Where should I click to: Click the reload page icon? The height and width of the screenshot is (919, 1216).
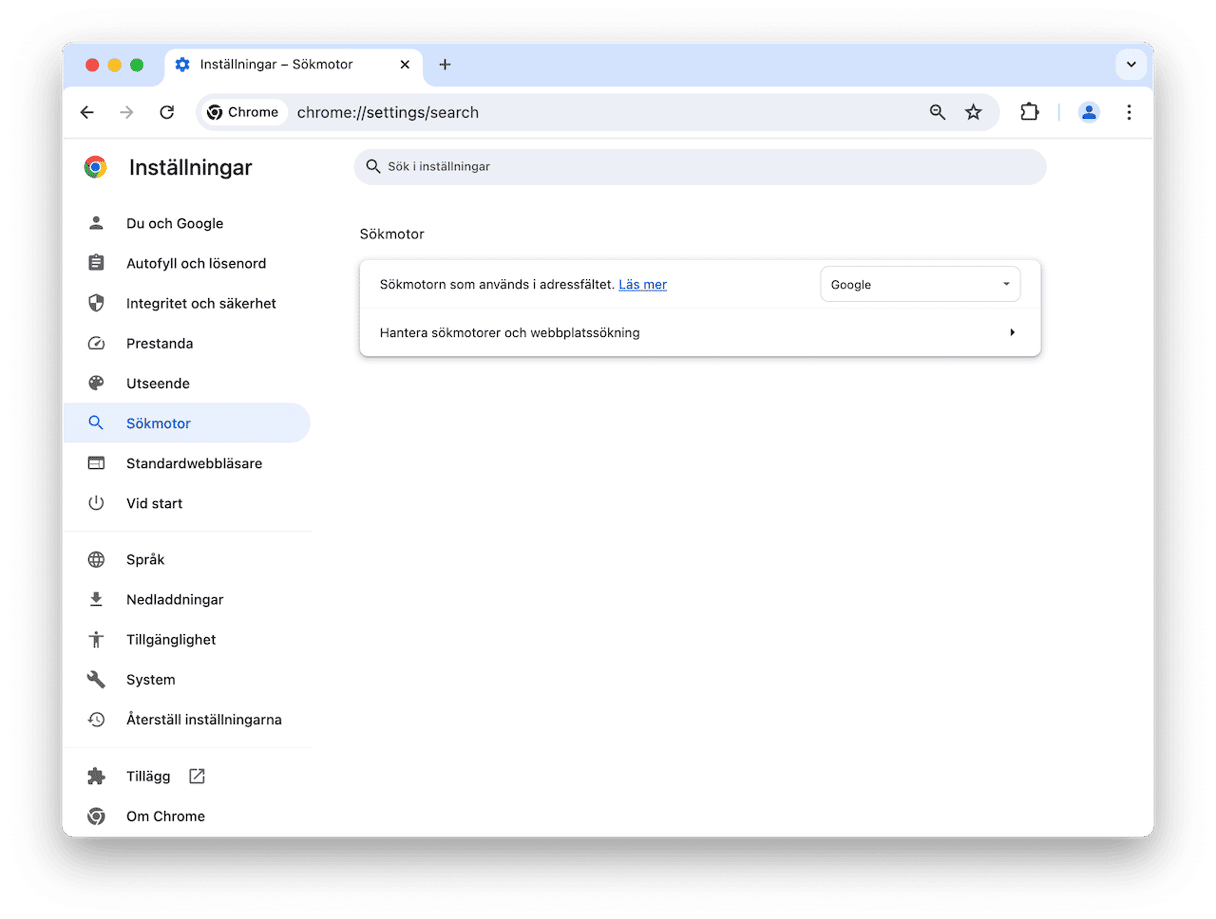167,113
